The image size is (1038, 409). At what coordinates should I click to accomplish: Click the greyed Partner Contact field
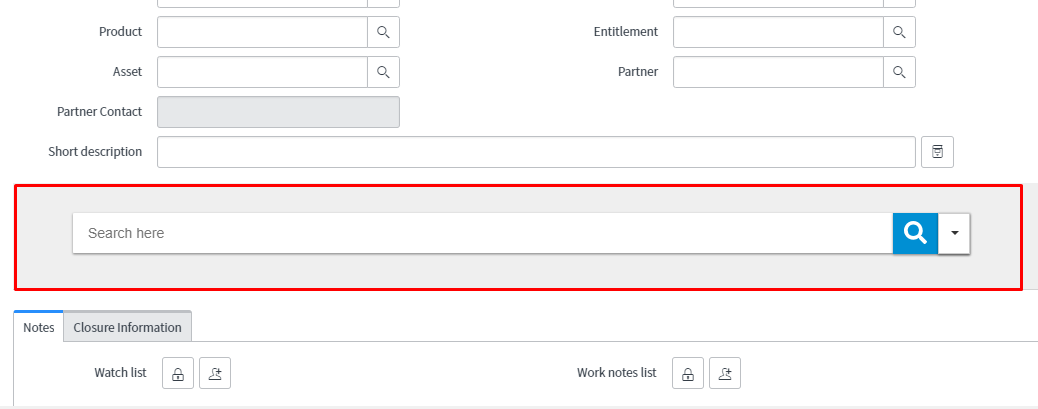[x=278, y=112]
